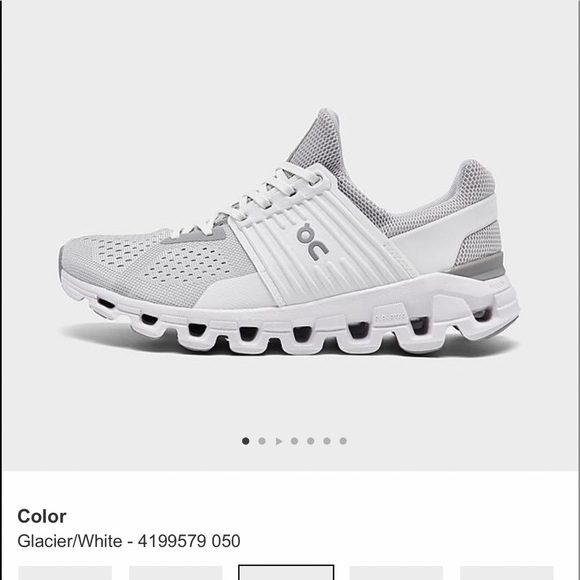Choose the fourth color swatch thumbnail
The height and width of the screenshot is (580, 580).
396,573
